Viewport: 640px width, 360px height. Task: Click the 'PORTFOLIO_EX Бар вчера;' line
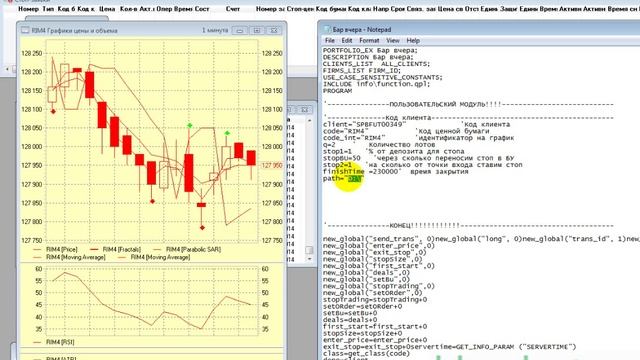[x=370, y=51]
